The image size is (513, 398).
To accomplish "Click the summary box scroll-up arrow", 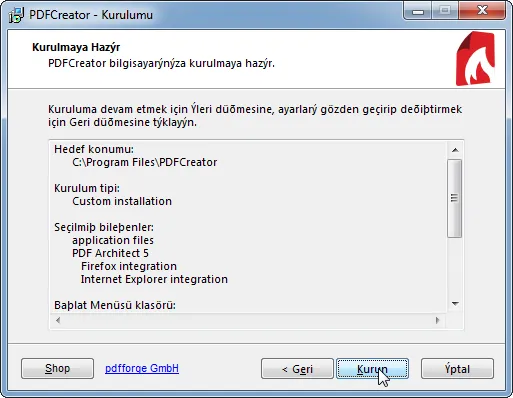I will click(x=455, y=150).
